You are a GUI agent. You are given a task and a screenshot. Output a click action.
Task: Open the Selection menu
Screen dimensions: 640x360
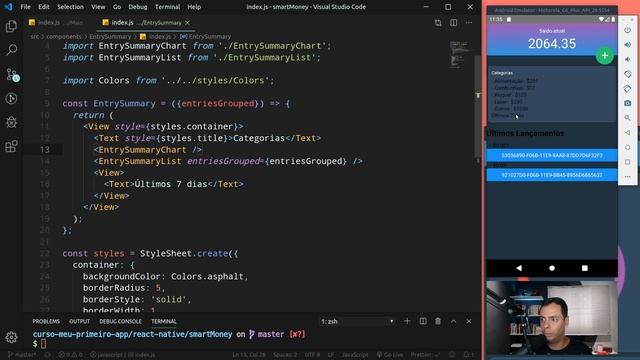(x=70, y=7)
